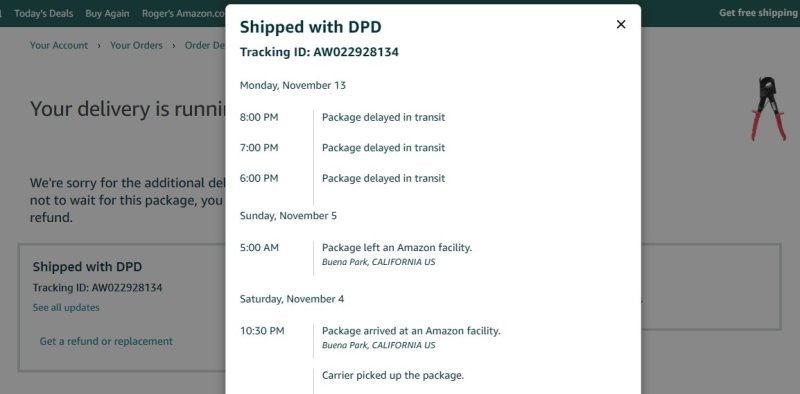Viewport: 800px width, 394px height.
Task: Open the red cable cutter product image
Action: point(768,109)
